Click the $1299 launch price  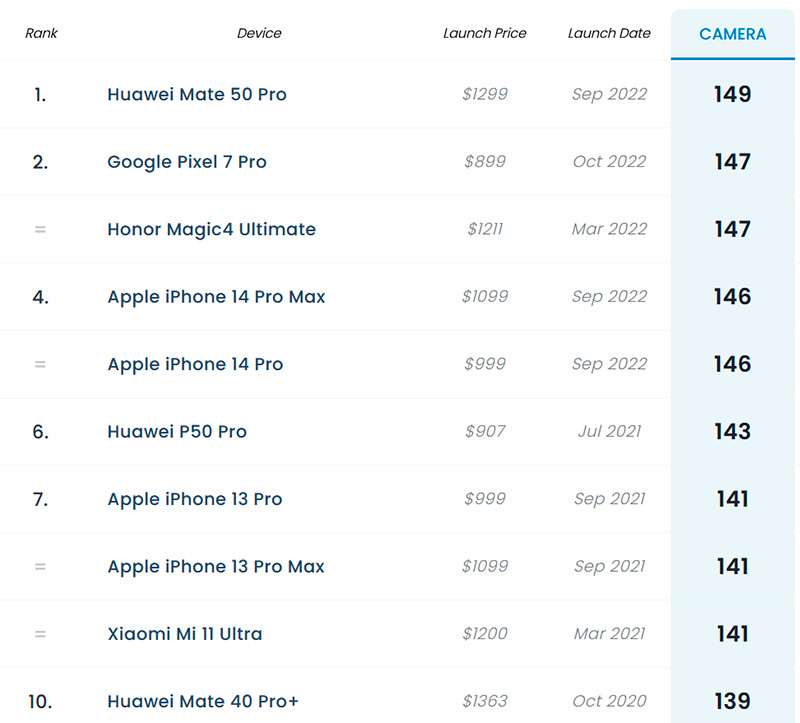[x=485, y=95]
